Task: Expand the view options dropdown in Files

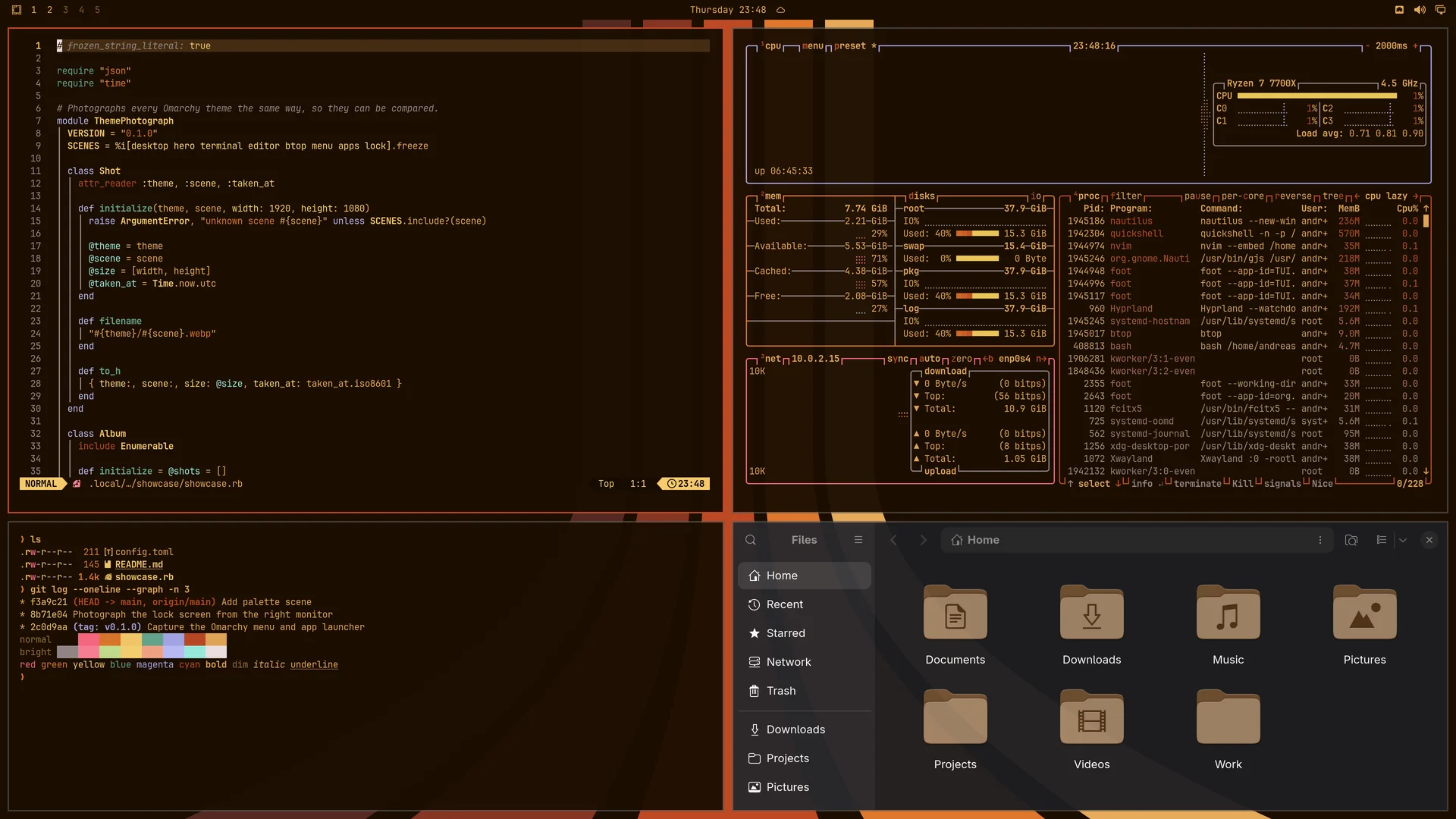Action: (1403, 540)
